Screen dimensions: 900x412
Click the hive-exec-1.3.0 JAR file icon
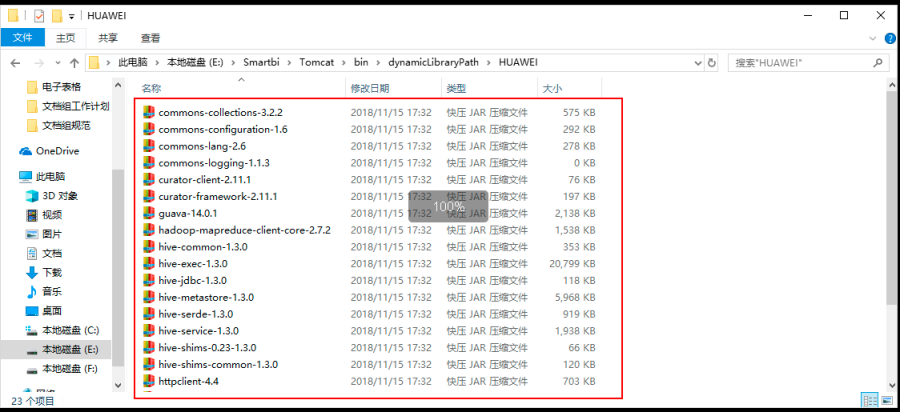[x=149, y=264]
